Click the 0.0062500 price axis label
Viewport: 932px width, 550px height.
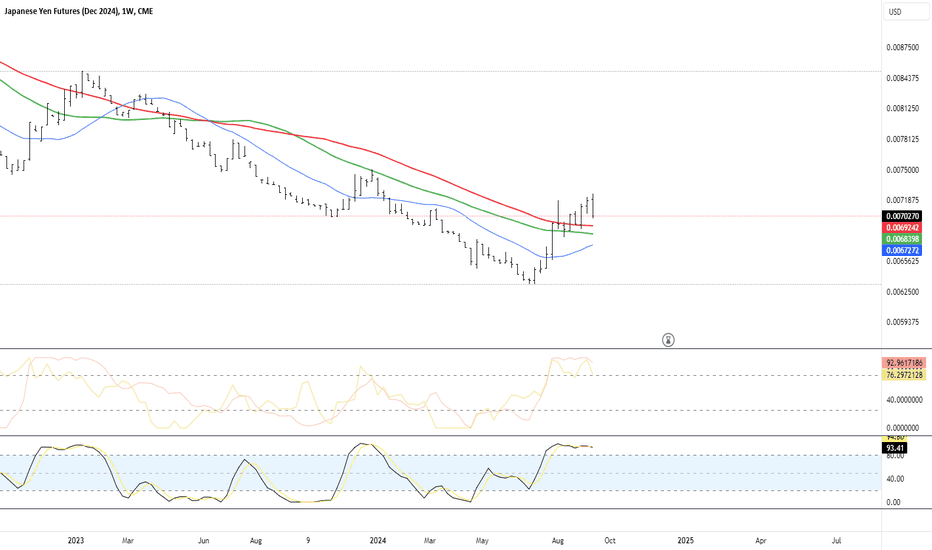[x=902, y=292]
